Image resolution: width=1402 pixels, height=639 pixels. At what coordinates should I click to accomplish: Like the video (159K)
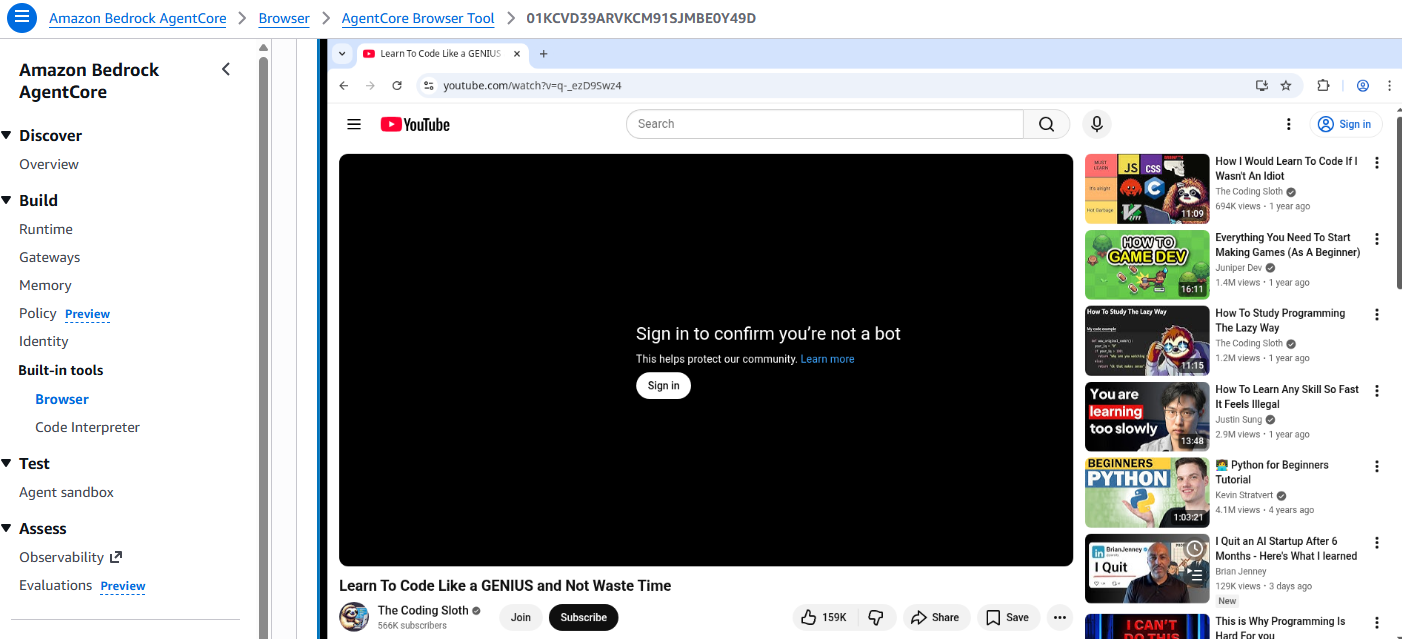[826, 617]
